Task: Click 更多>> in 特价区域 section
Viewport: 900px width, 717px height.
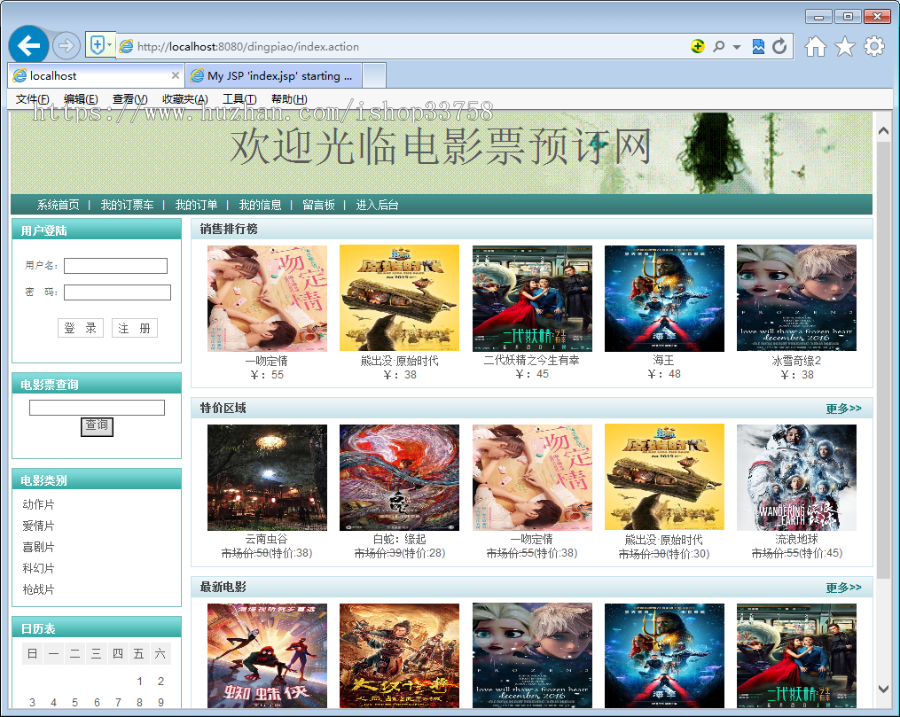Action: [x=843, y=409]
